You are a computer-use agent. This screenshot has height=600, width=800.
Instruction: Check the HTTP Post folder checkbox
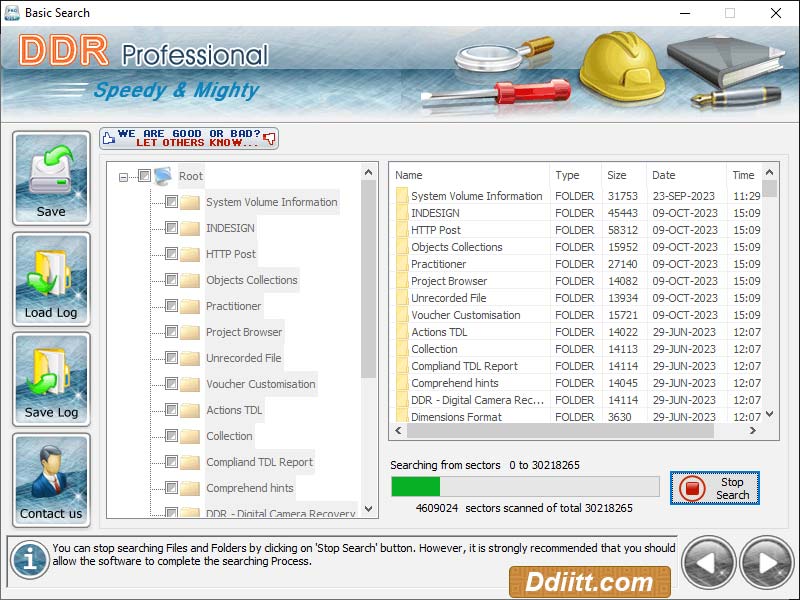[171, 252]
